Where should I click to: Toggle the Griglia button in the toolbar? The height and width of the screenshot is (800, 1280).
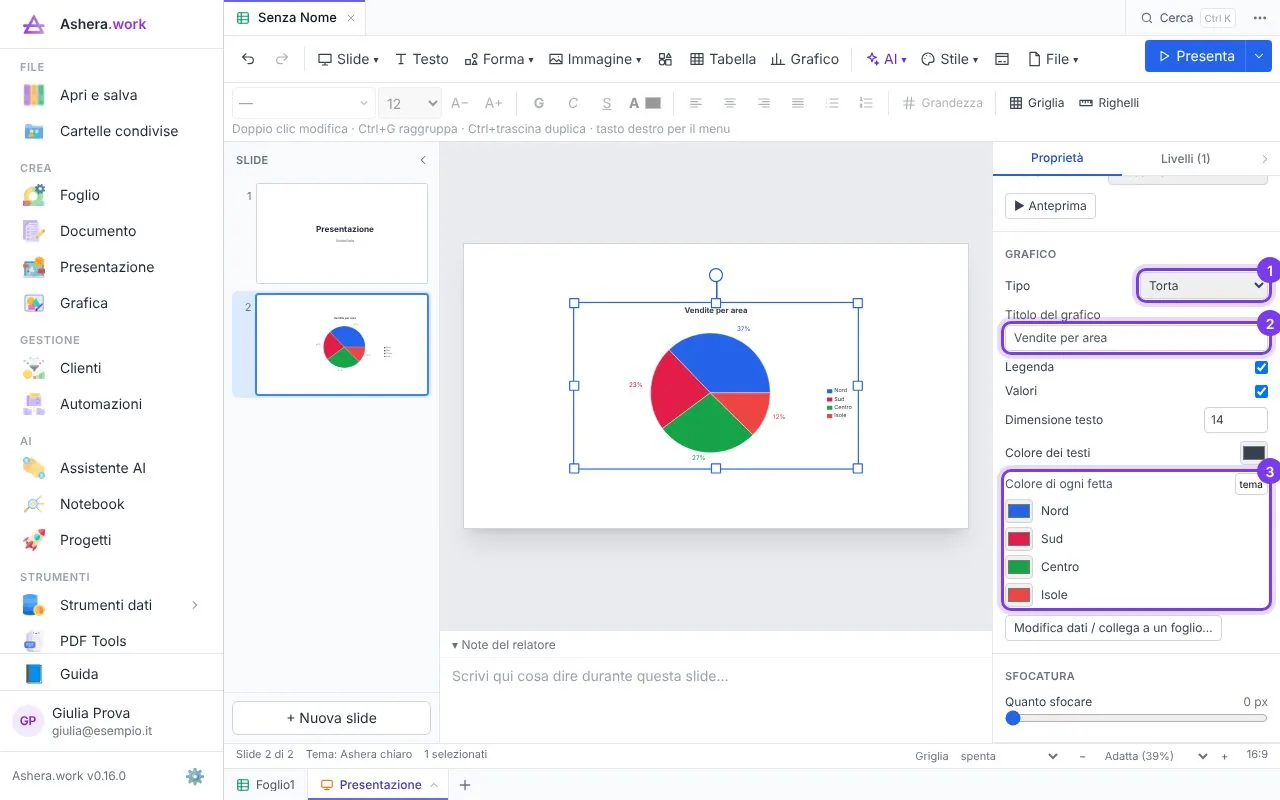pyautogui.click(x=1037, y=103)
